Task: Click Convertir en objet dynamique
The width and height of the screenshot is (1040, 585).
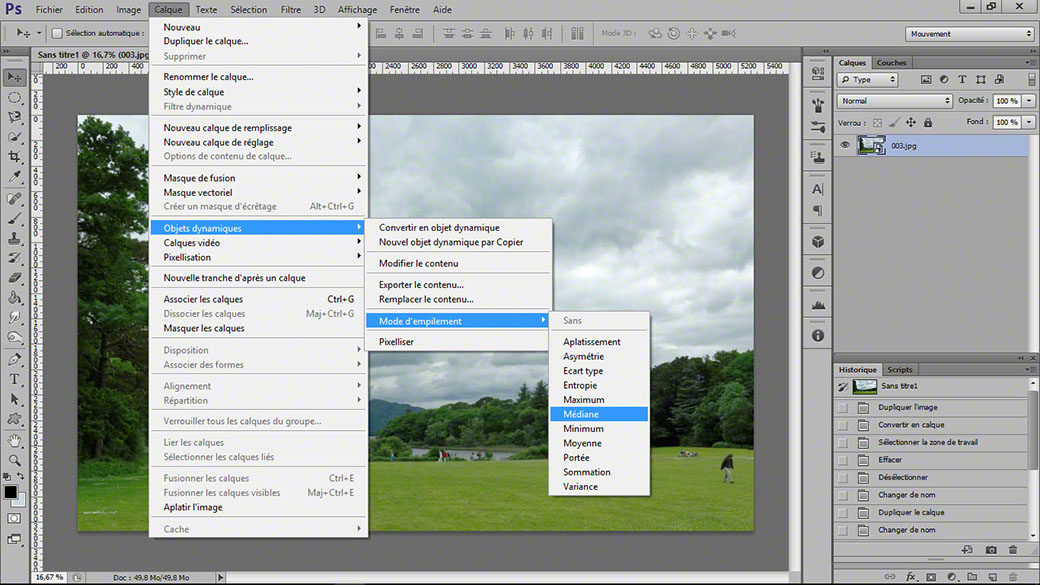Action: [x=439, y=228]
